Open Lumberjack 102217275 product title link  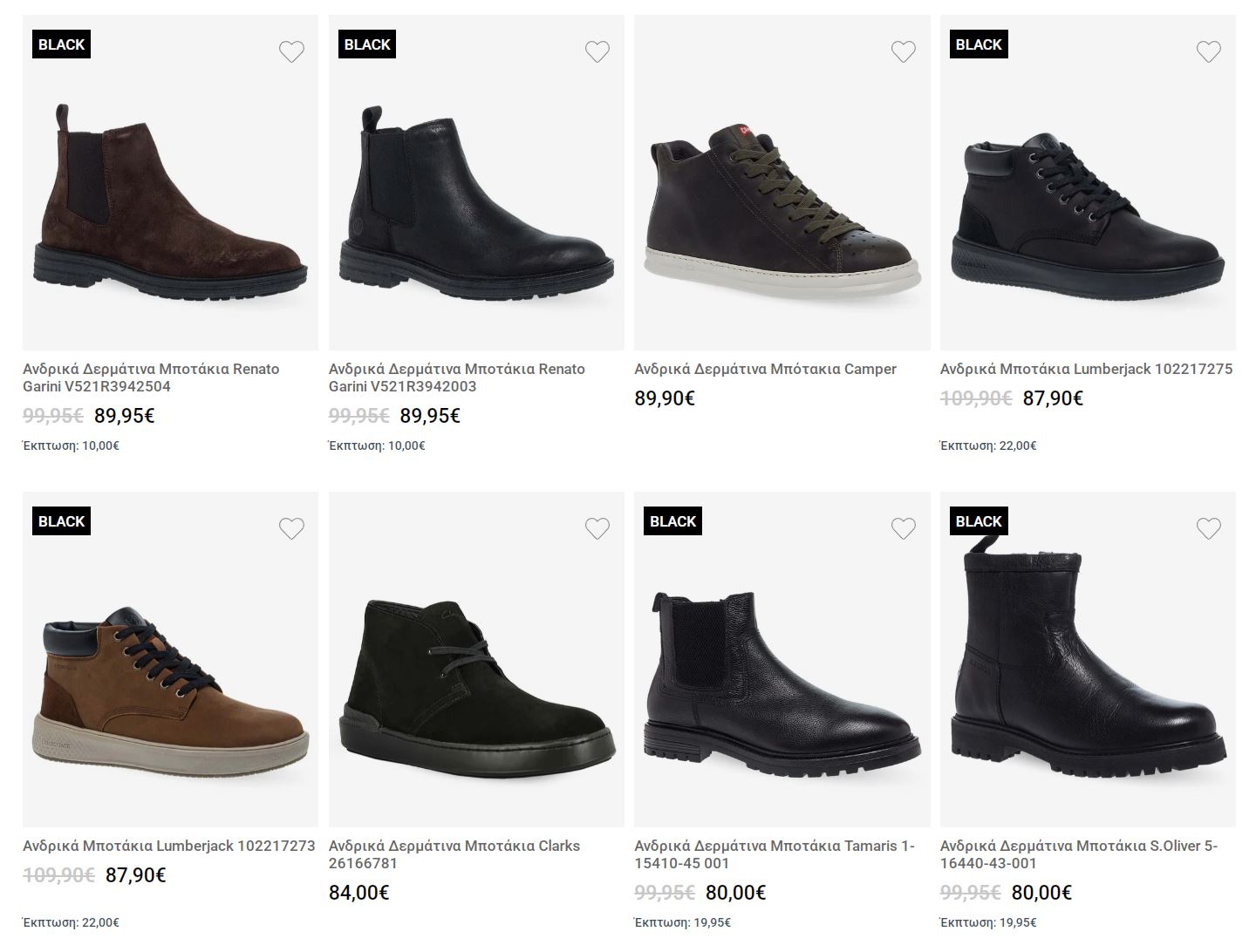pyautogui.click(x=1086, y=369)
